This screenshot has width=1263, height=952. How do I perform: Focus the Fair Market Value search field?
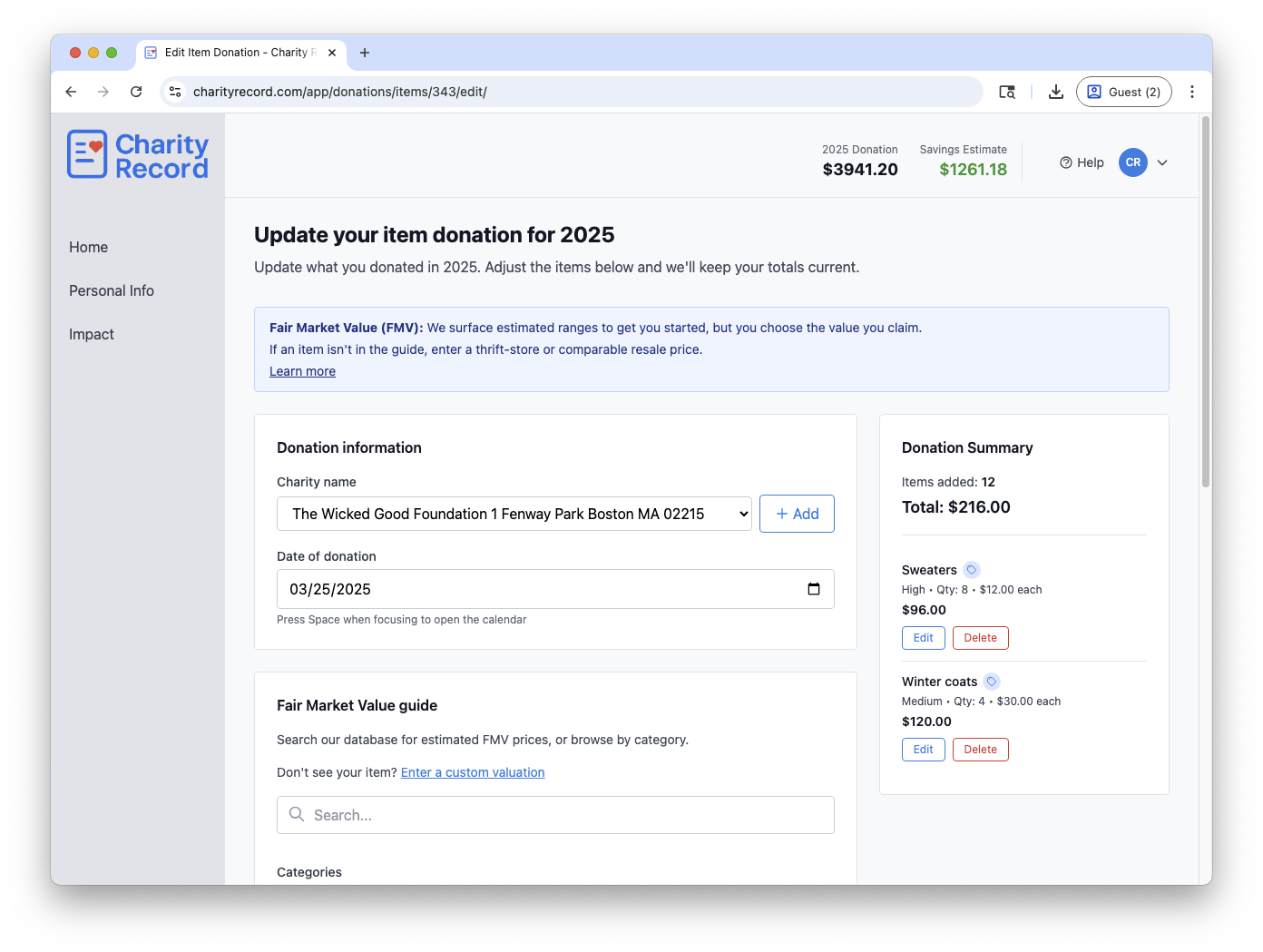(x=555, y=815)
